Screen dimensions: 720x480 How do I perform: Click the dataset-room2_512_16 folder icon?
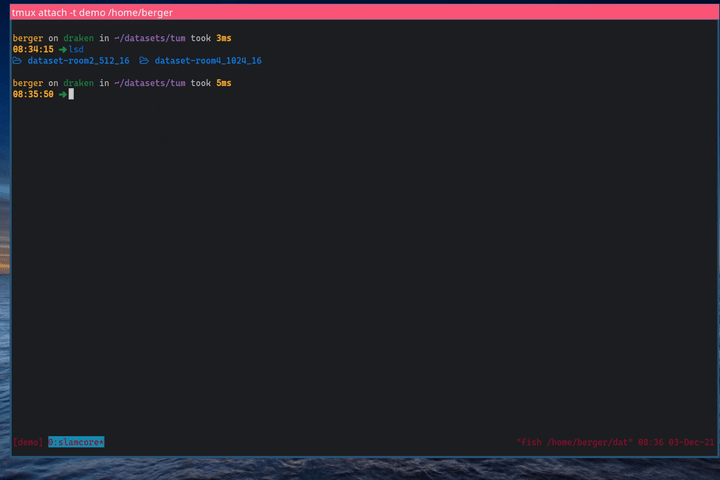coord(17,61)
